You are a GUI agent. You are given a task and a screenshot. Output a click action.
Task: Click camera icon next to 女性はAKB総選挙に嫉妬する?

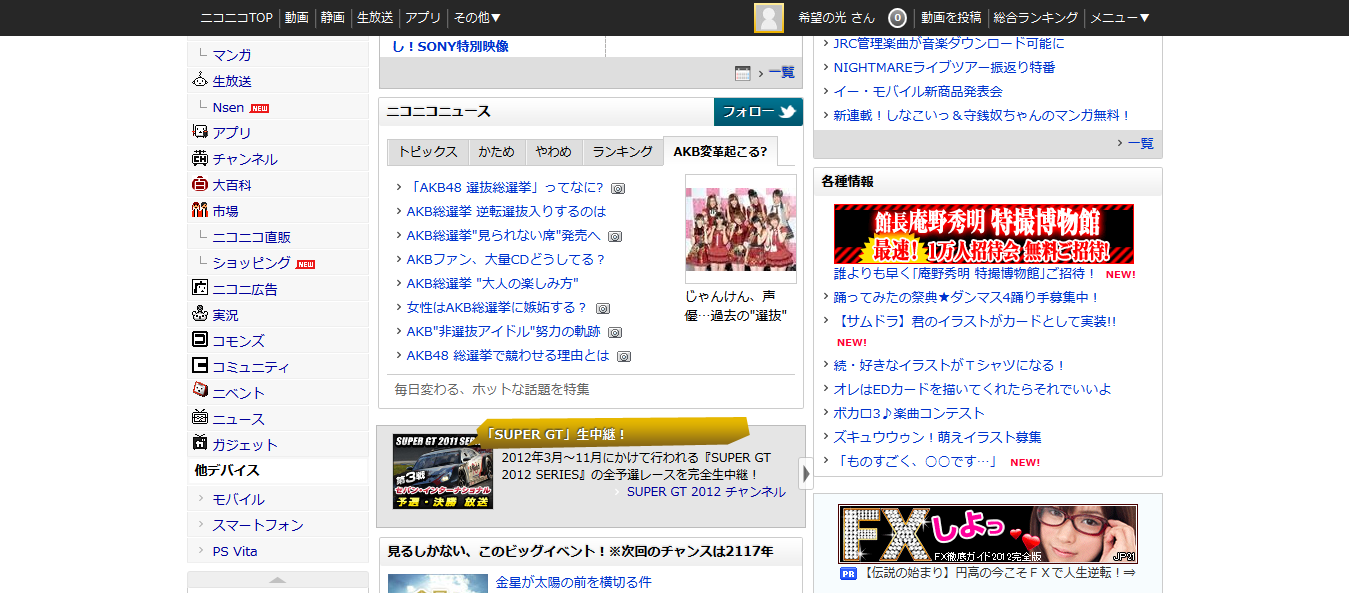(603, 308)
